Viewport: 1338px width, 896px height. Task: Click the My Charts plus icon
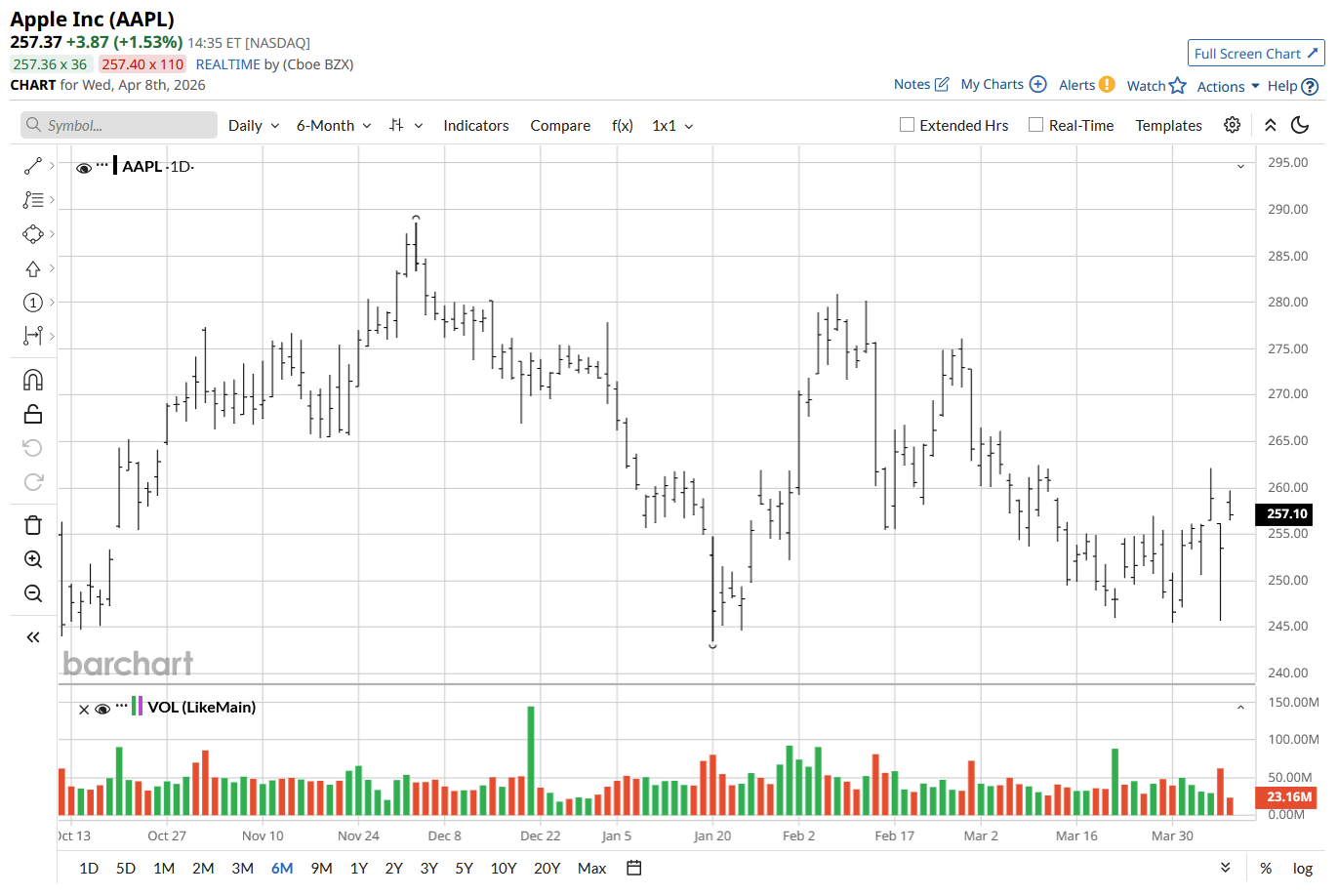[1038, 84]
